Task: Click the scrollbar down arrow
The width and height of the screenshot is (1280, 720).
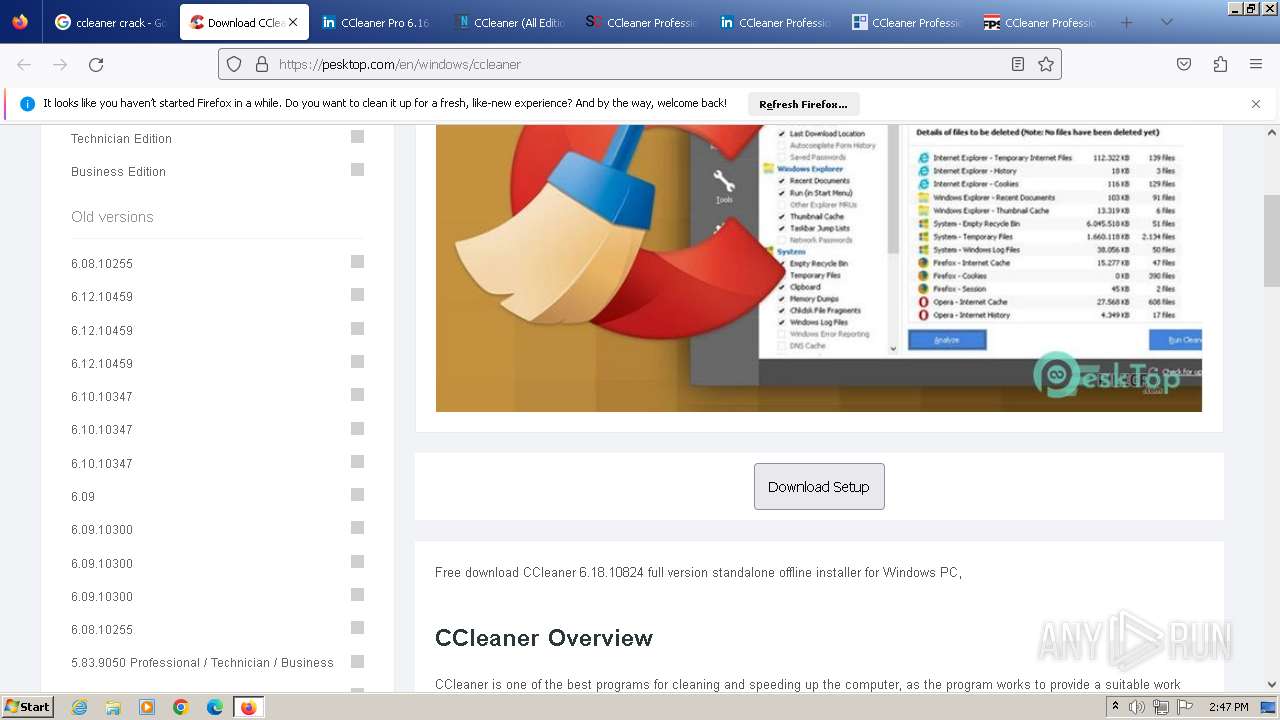Action: (1271, 685)
